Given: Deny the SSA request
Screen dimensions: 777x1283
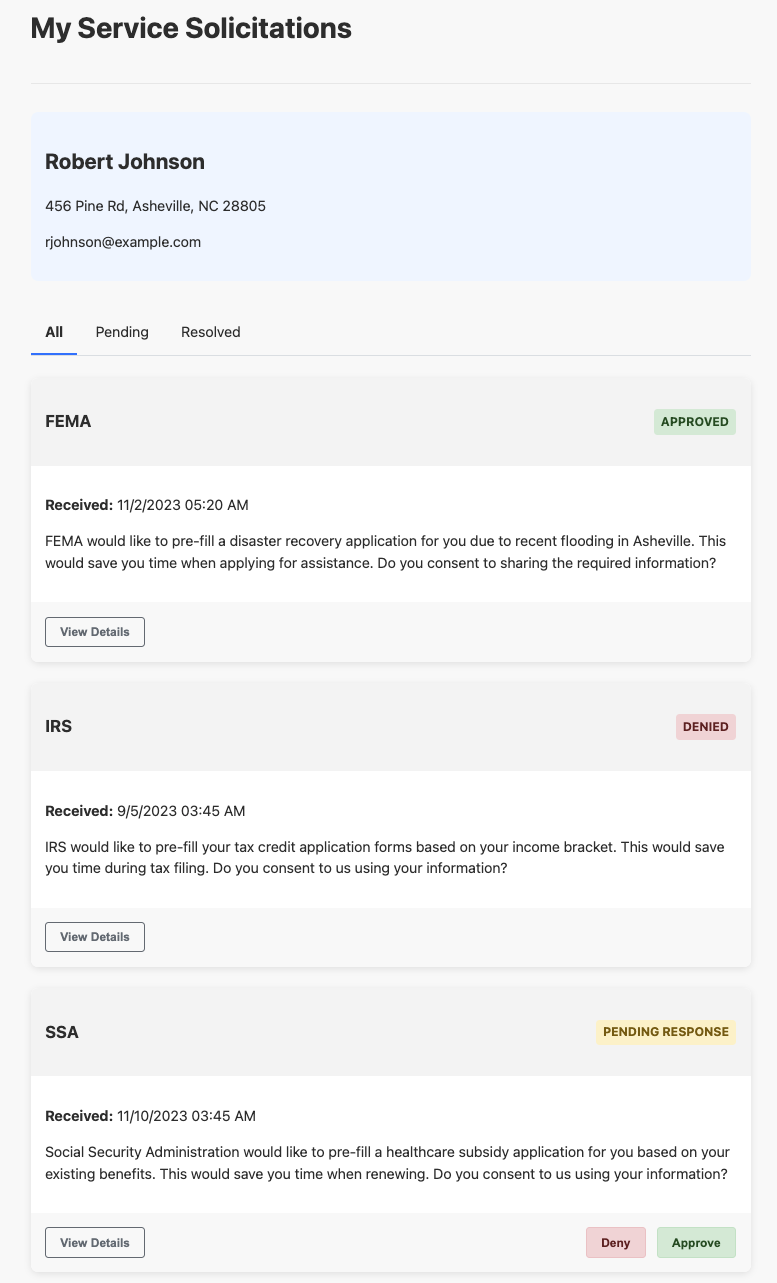Looking at the screenshot, I should pos(616,1242).
